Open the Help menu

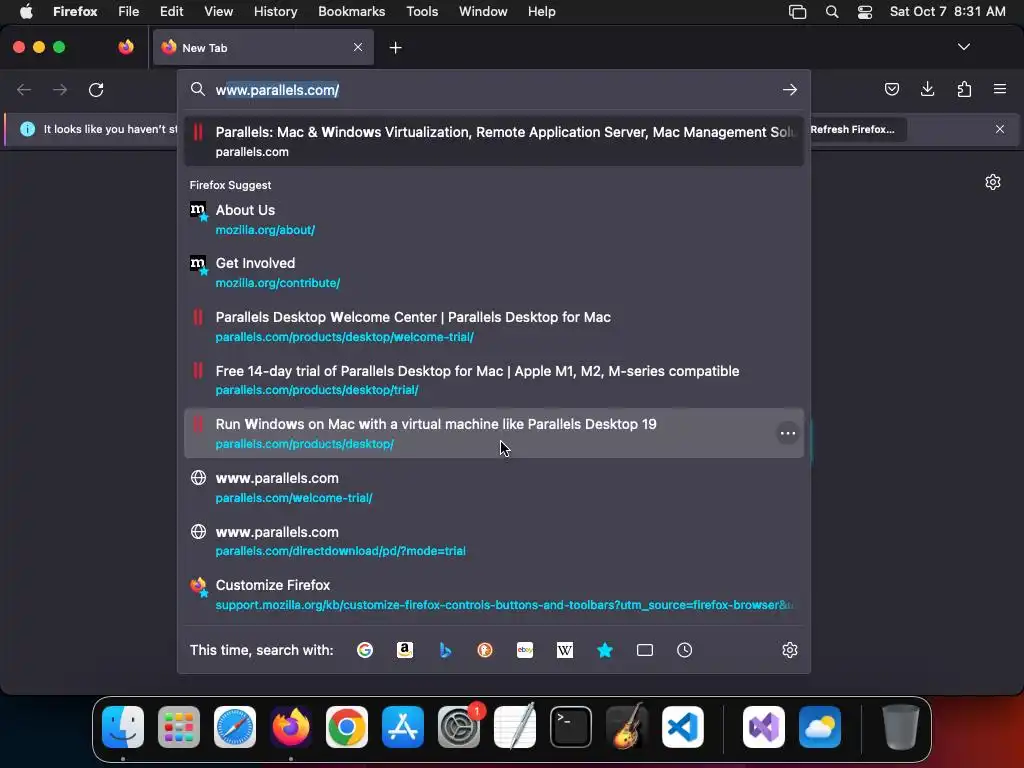541,12
